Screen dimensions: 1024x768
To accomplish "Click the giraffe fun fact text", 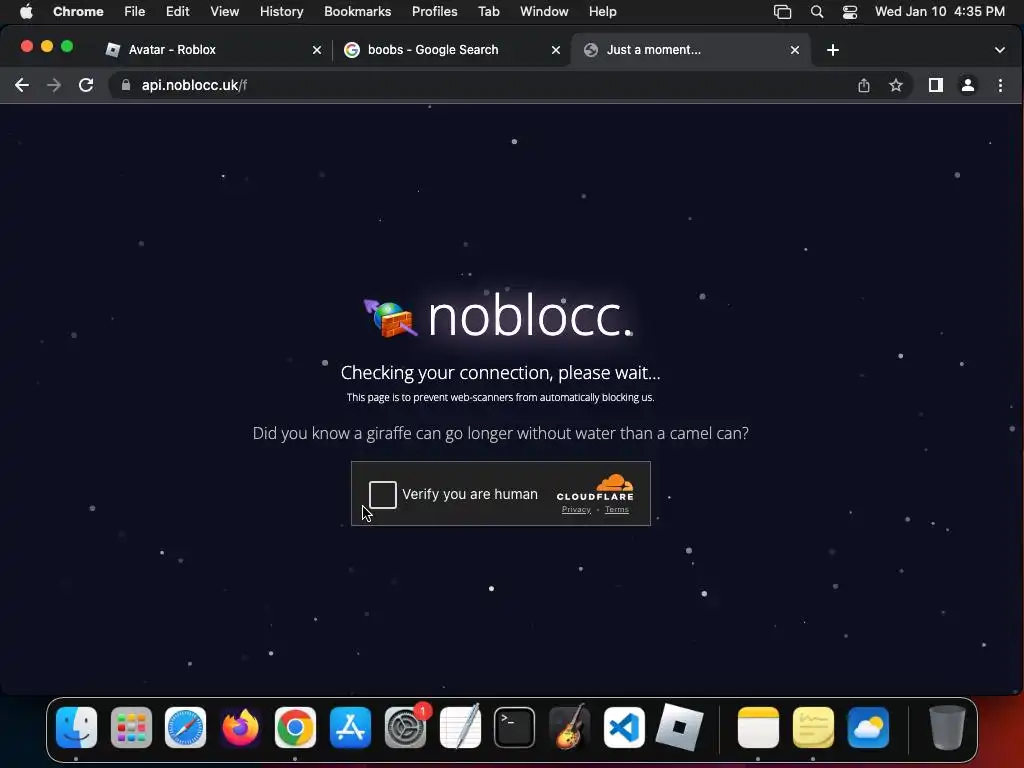I will pos(500,434).
